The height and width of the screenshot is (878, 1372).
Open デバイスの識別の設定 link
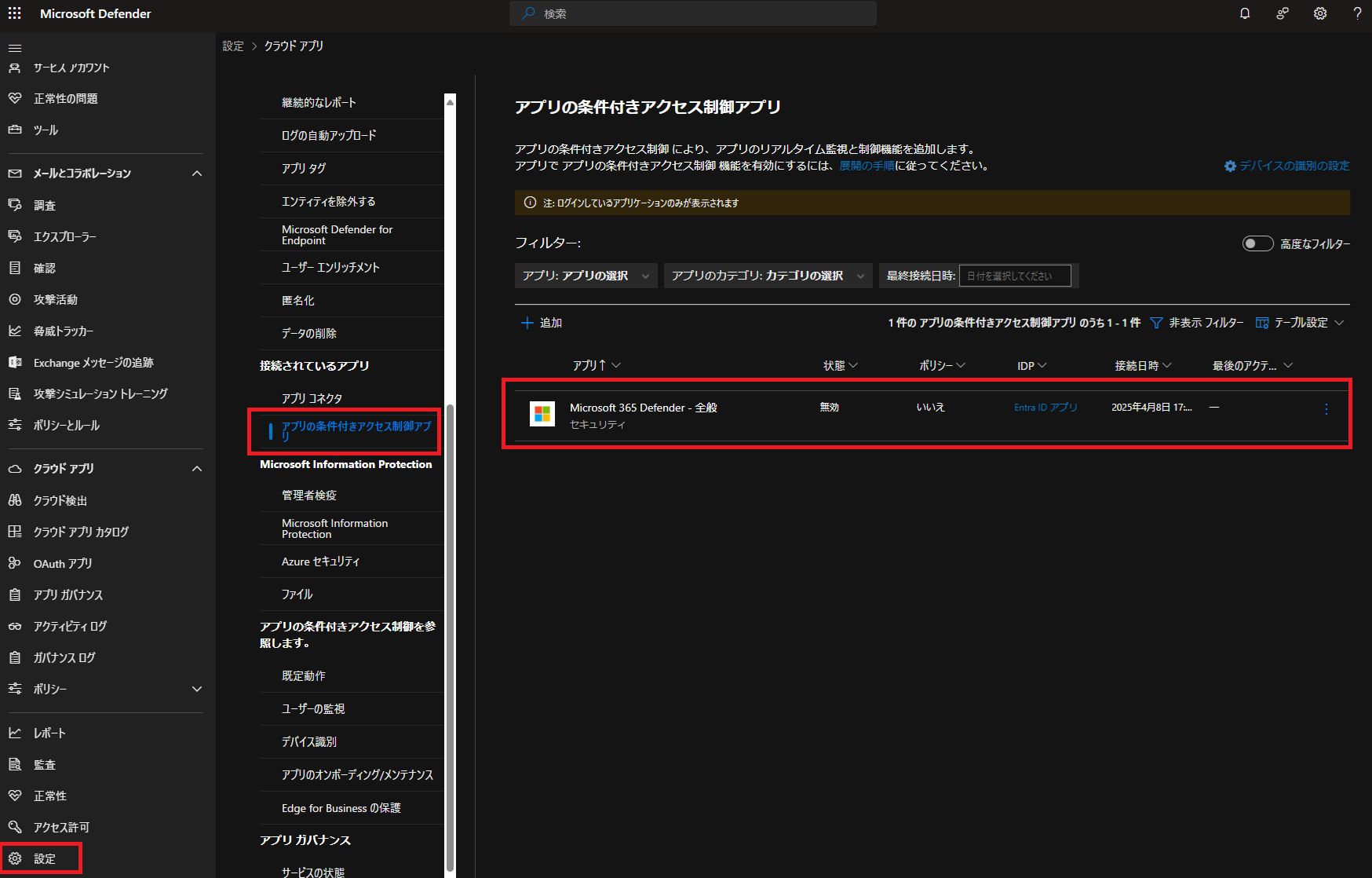(1287, 166)
